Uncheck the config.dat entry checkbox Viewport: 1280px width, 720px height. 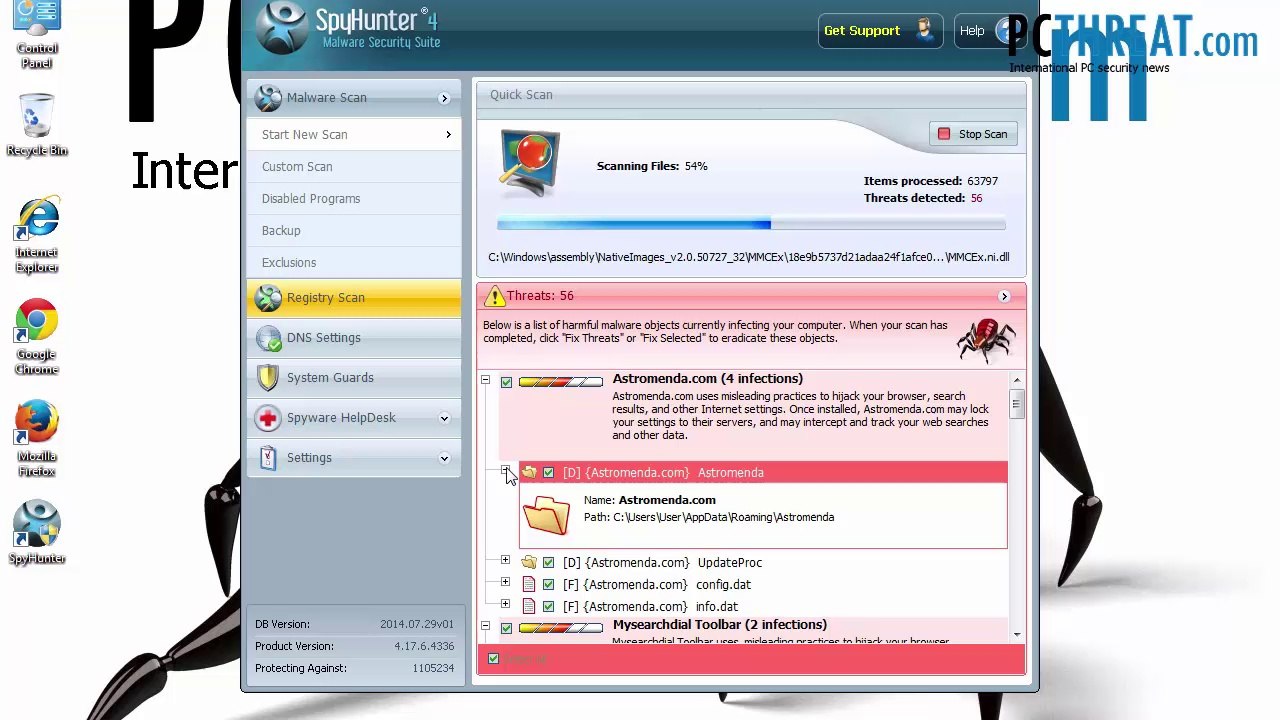[548, 585]
